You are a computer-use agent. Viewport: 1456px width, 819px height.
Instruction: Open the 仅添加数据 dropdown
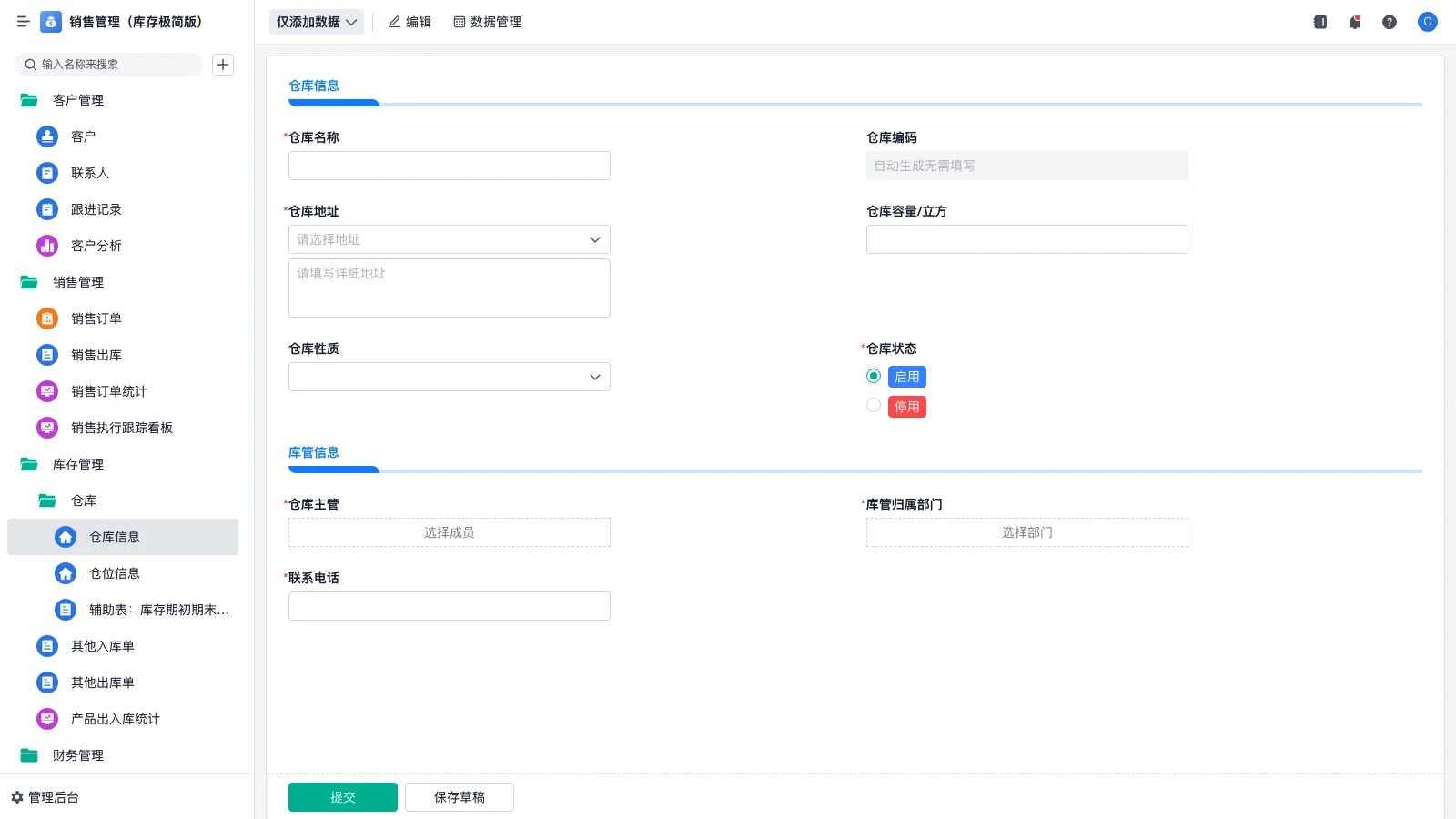315,21
